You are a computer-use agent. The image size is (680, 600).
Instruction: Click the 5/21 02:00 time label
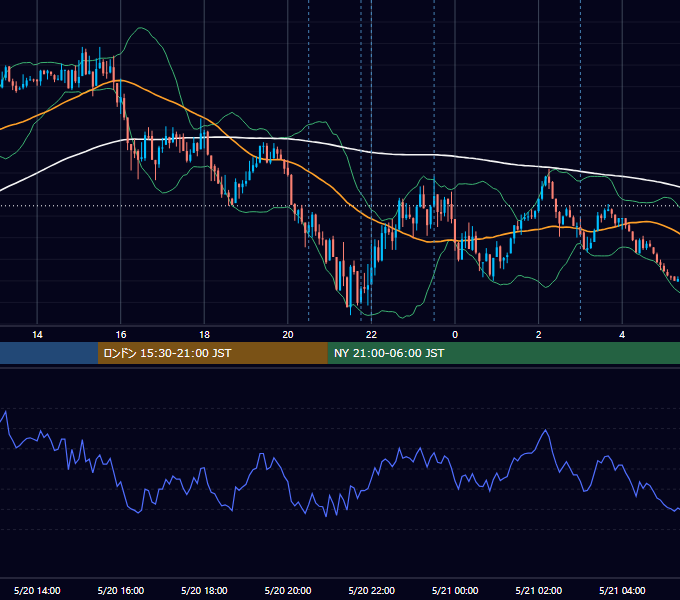coord(539,590)
